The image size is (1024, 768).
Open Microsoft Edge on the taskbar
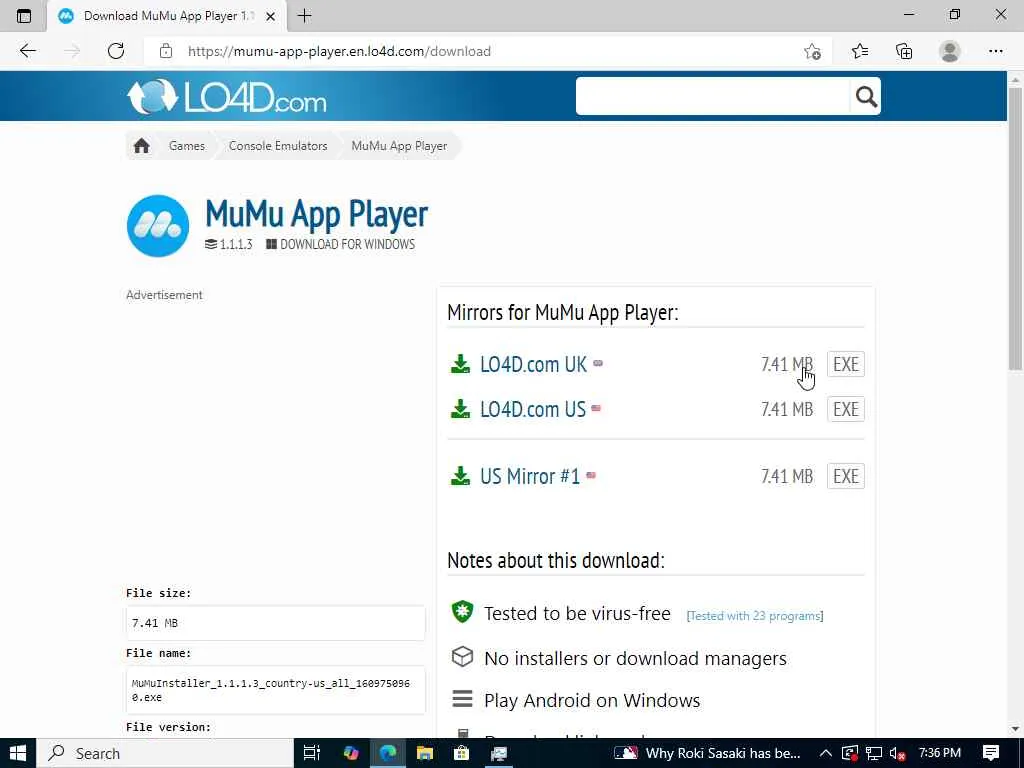388,753
